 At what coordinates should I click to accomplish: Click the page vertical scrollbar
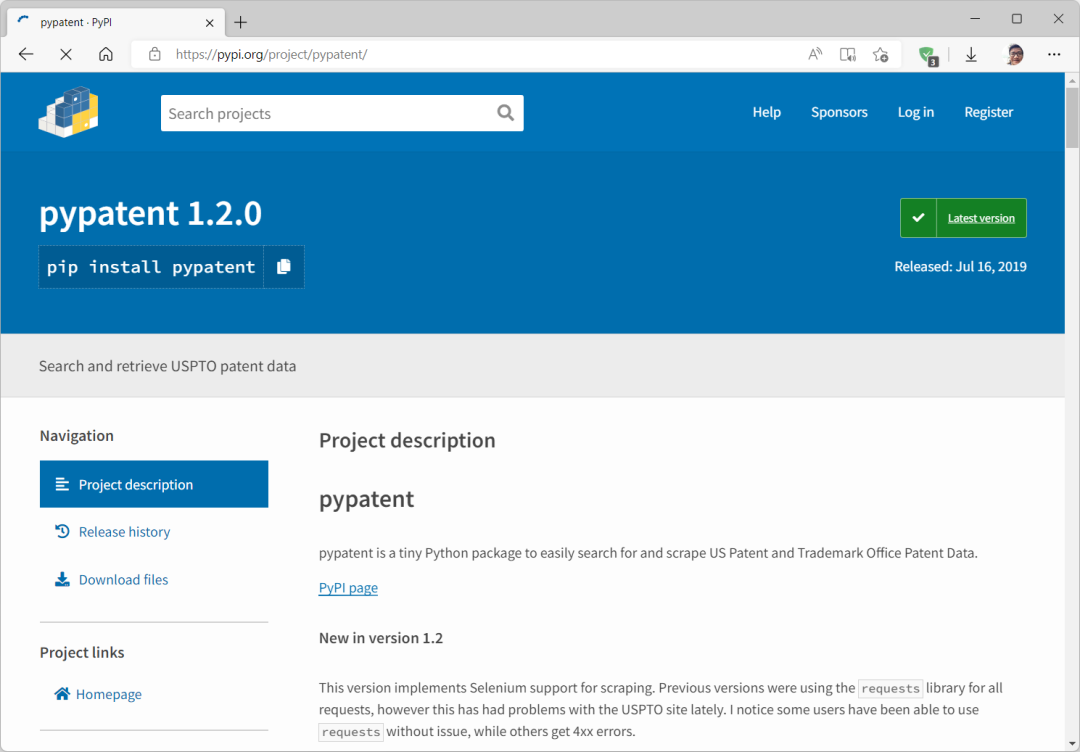point(1072,400)
